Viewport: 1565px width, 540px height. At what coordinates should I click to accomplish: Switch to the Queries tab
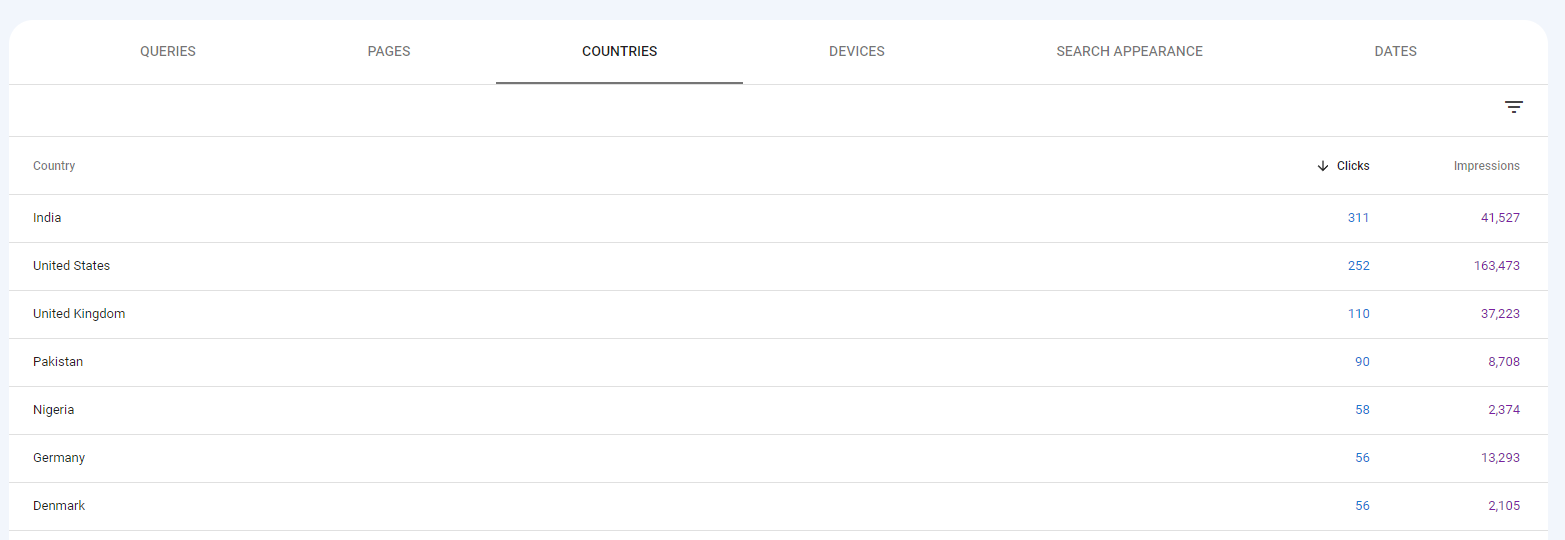(168, 51)
